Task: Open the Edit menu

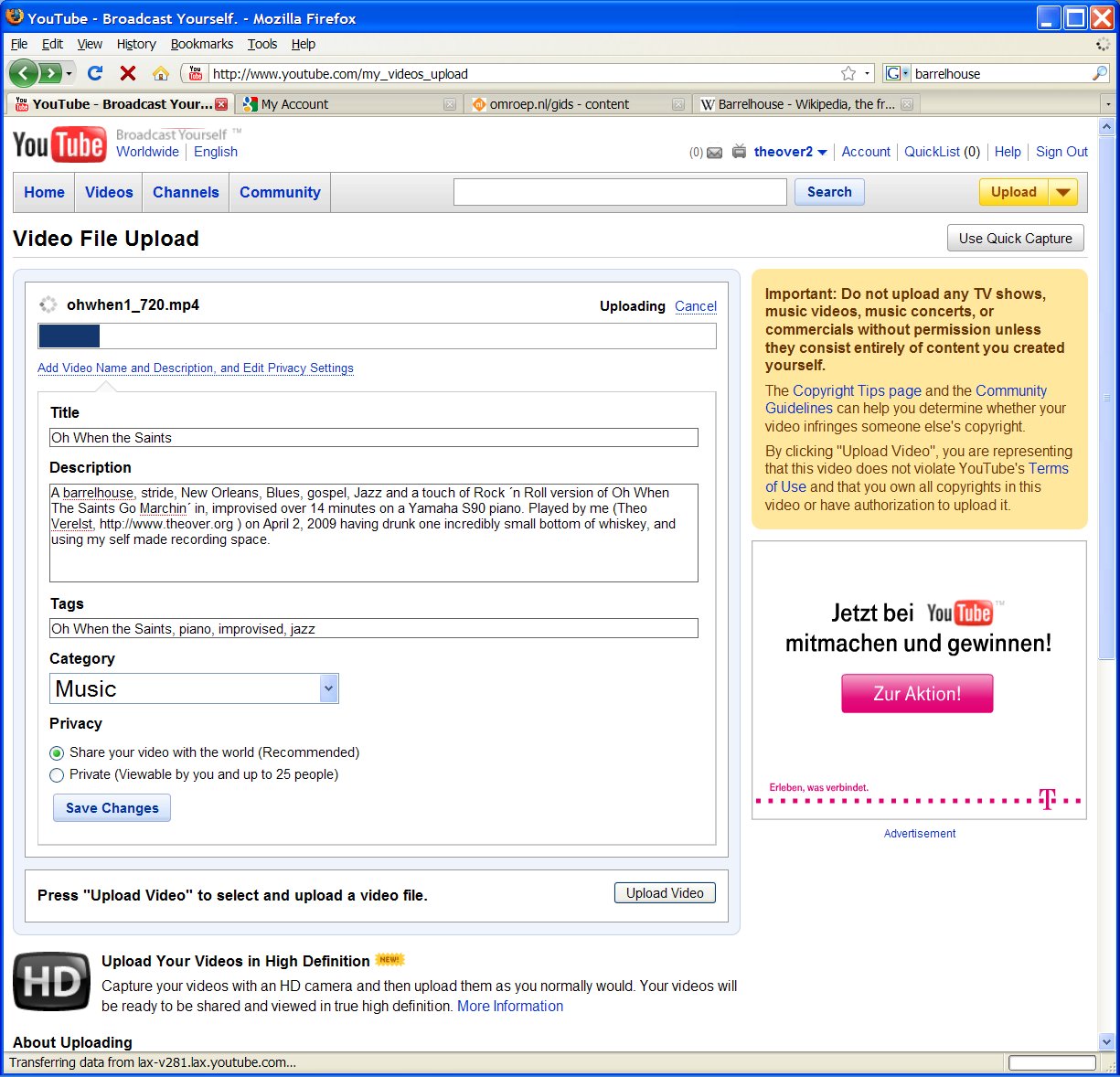Action: tap(53, 44)
